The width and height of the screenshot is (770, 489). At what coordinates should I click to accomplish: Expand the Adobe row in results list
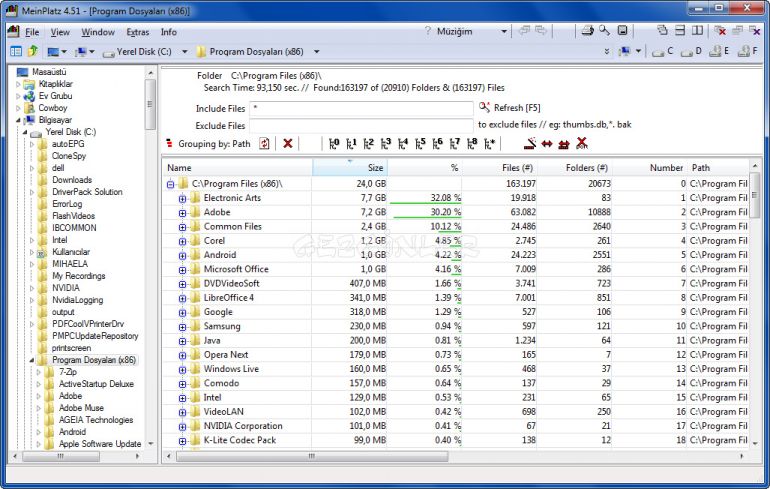tap(182, 213)
